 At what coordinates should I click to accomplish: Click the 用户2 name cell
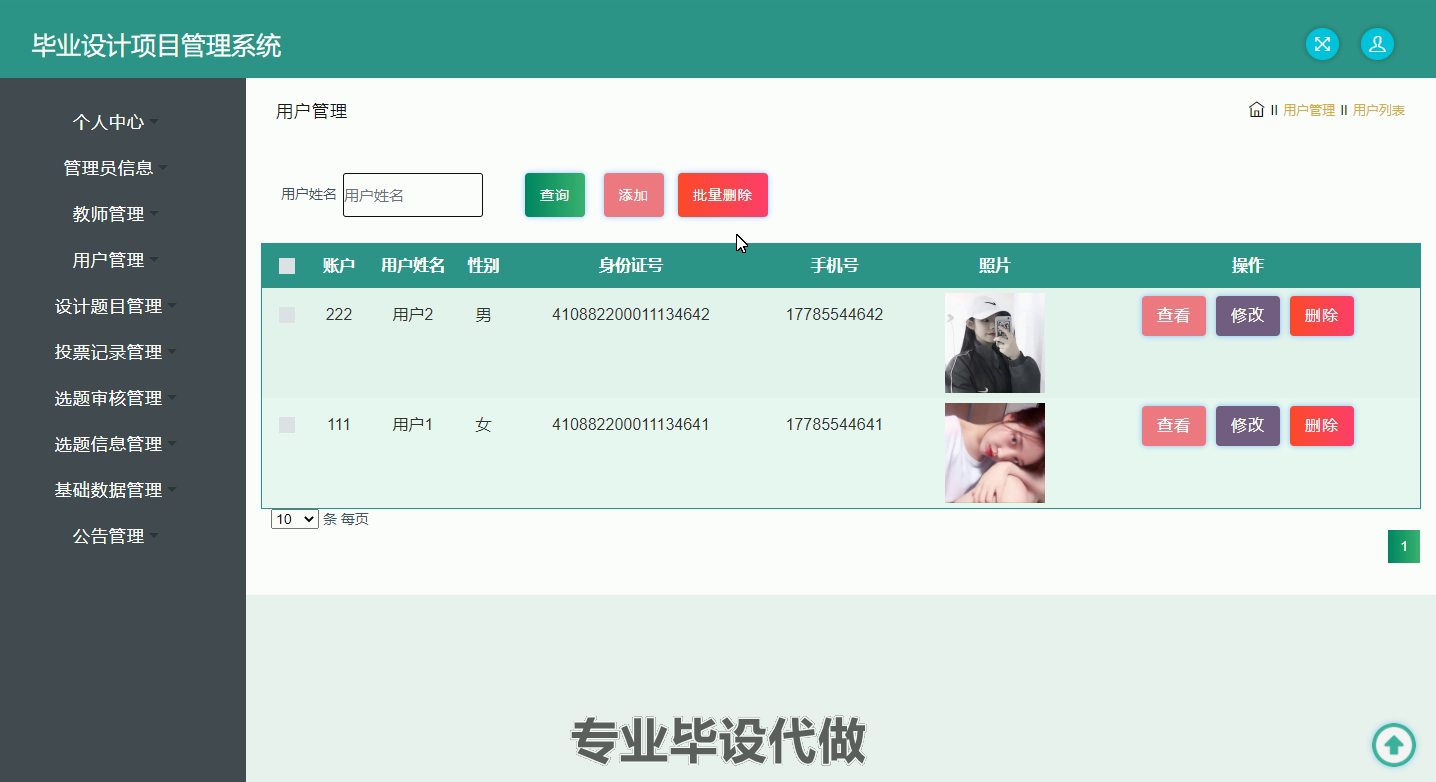(413, 315)
